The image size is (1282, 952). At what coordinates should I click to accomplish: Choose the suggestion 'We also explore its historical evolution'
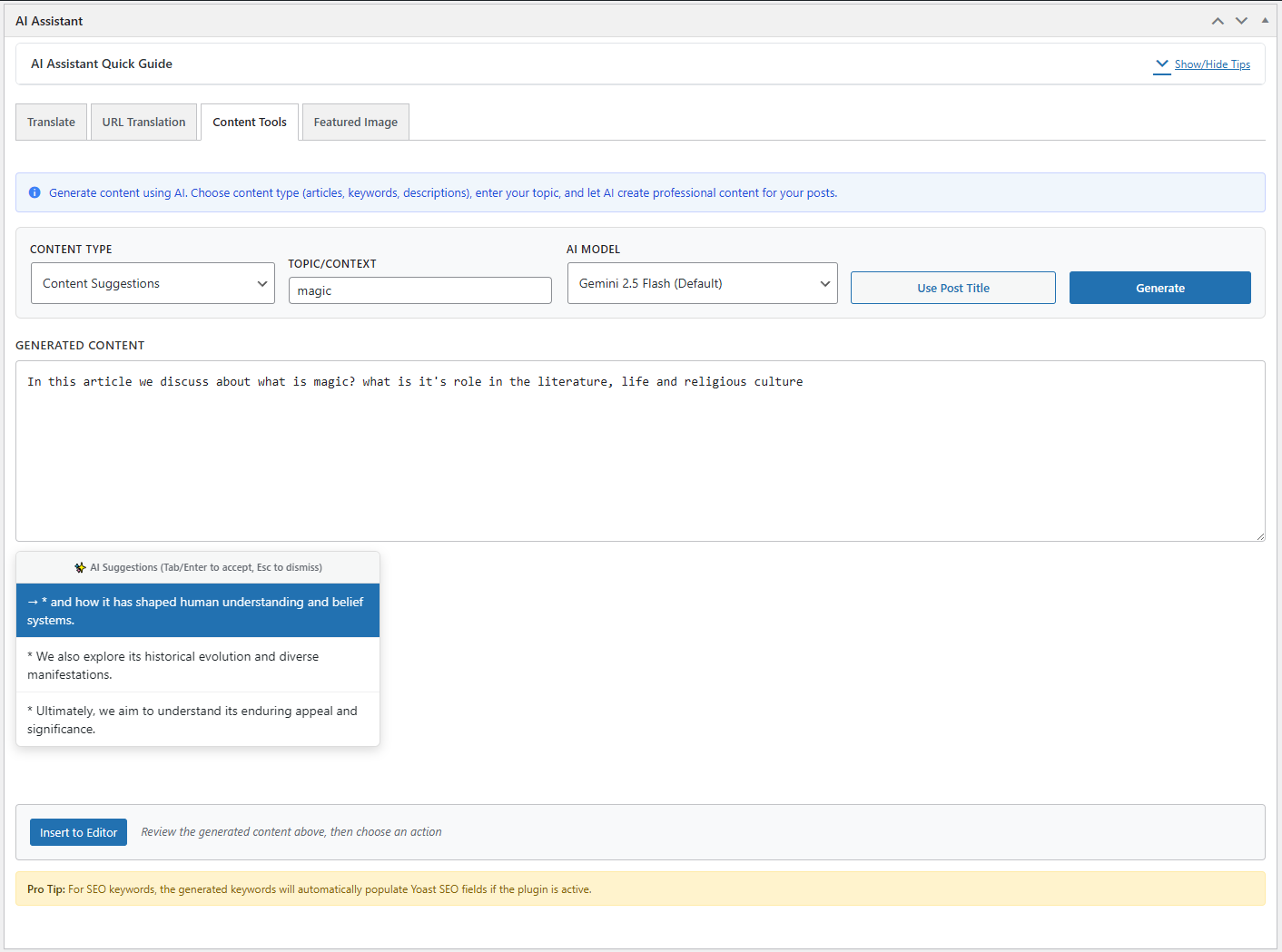pos(198,665)
